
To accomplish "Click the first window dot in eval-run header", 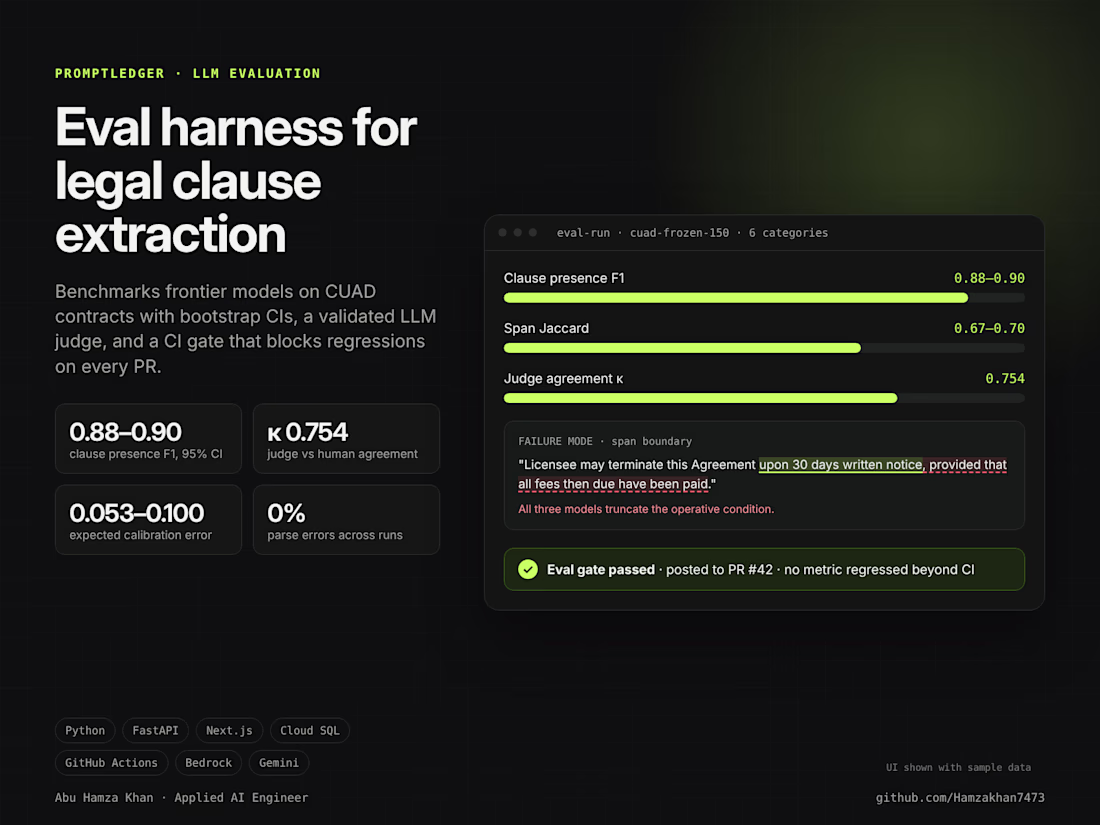I will 502,232.
